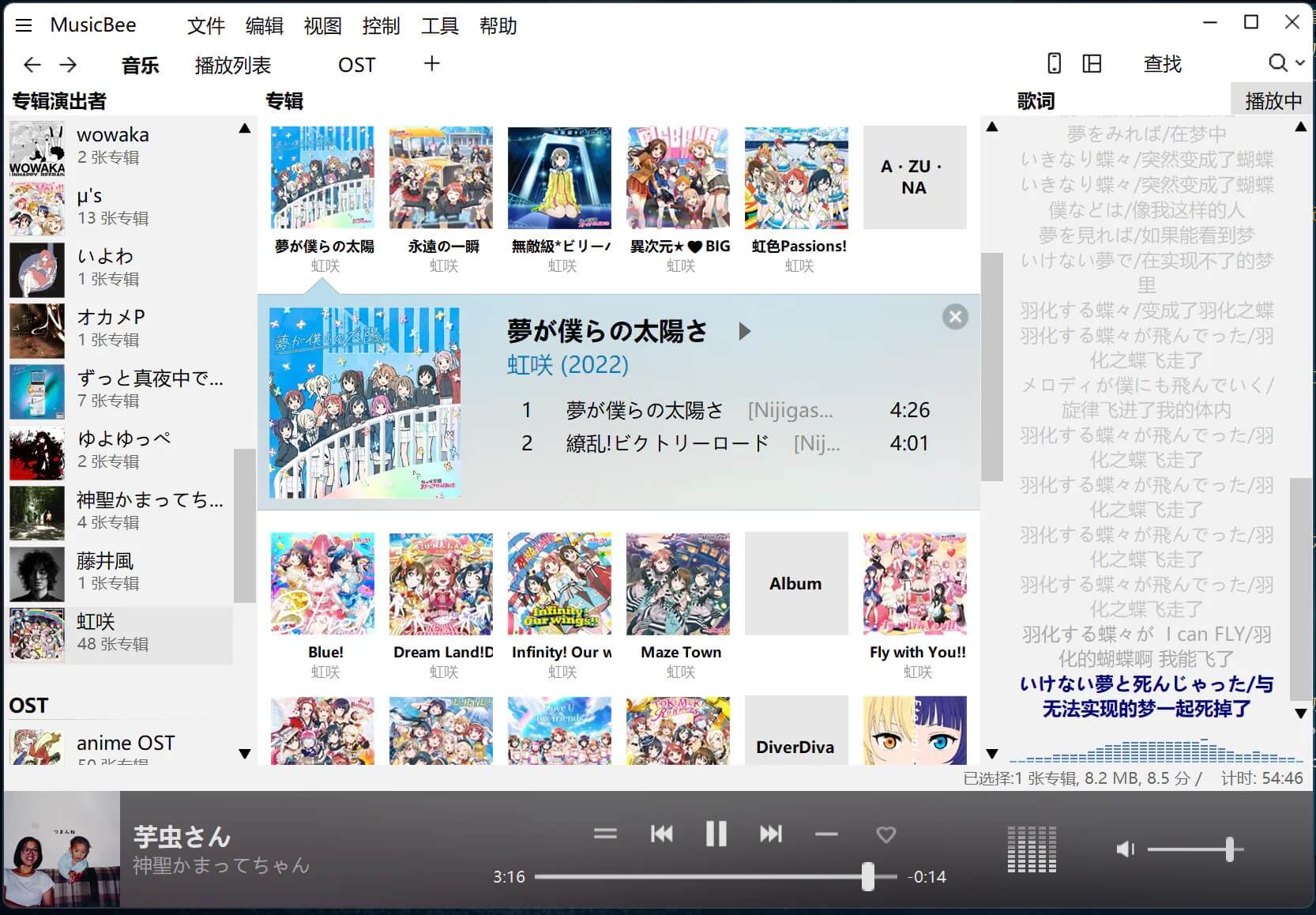
Task: Click lyrics scrollbar top arrow
Action: click(x=1301, y=127)
